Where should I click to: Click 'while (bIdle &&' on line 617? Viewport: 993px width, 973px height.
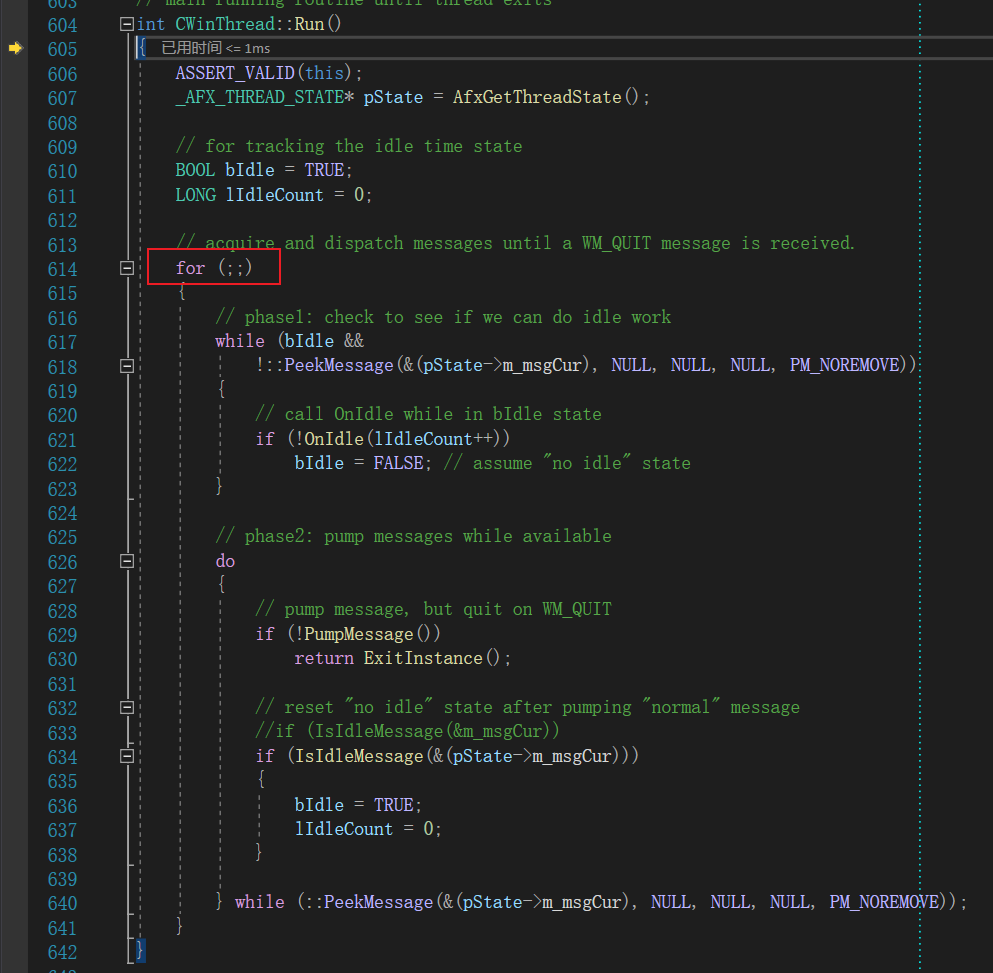click(x=289, y=341)
